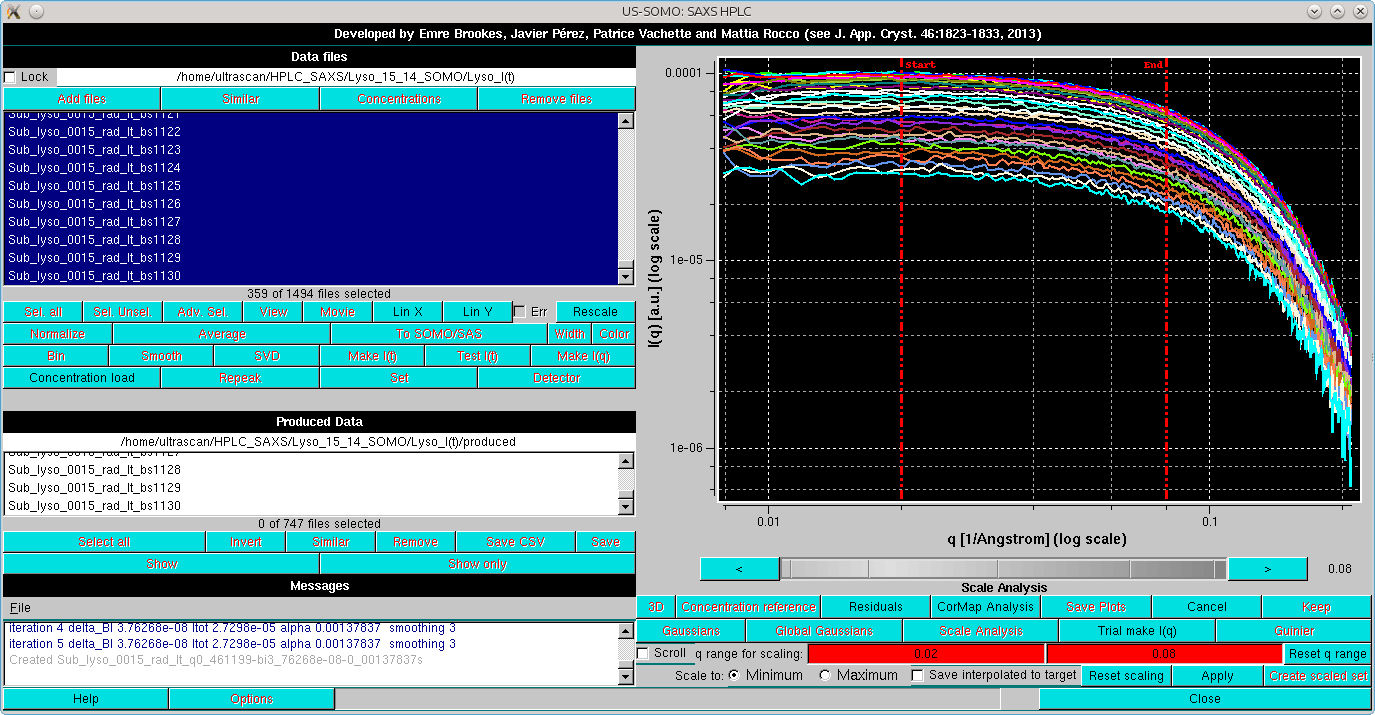
Task: Enable the Scroll option for scaling
Action: point(642,653)
